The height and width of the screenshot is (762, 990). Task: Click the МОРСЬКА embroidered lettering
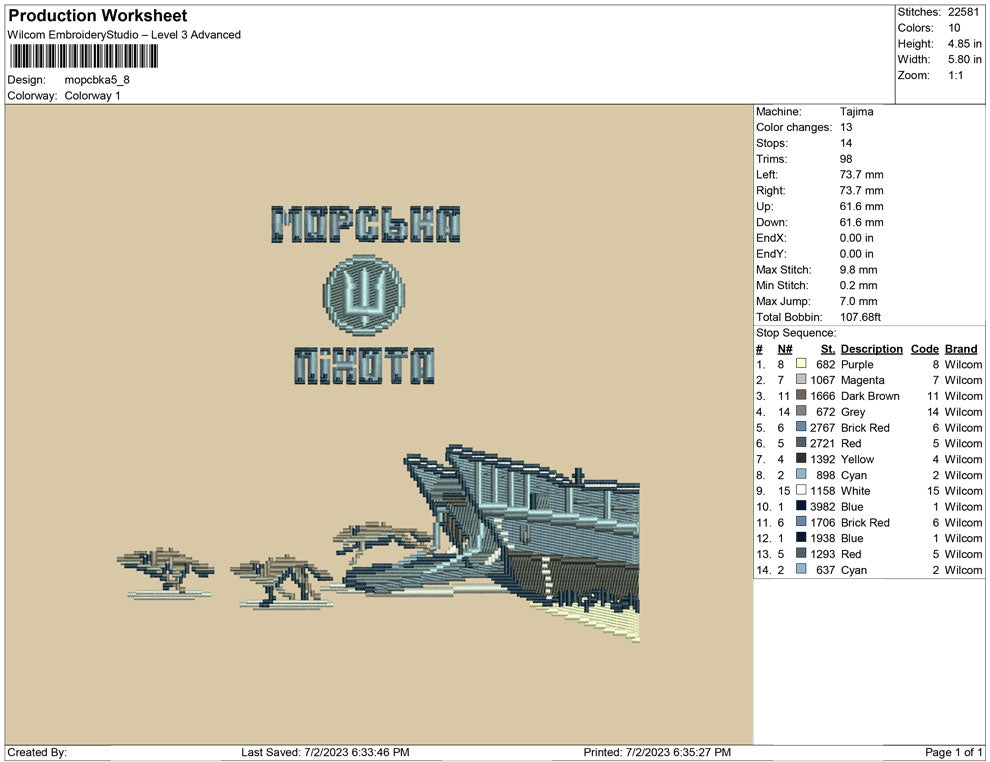tap(366, 224)
